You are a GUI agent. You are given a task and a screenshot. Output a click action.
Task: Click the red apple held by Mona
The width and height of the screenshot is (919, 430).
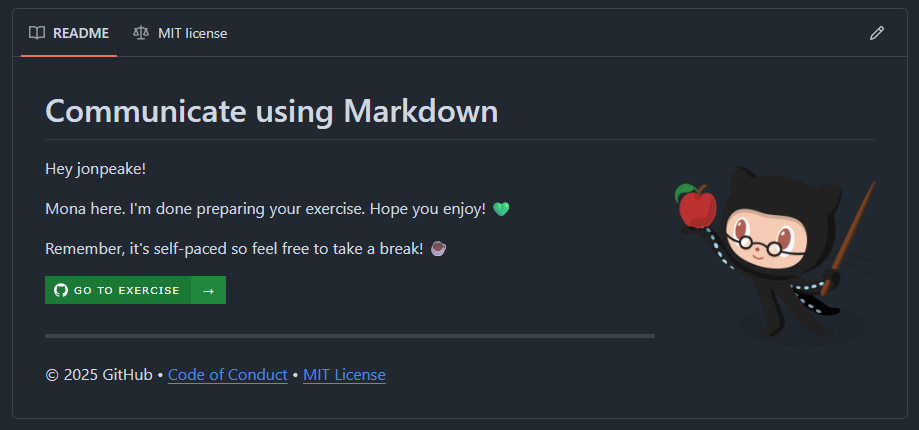pyautogui.click(x=696, y=206)
